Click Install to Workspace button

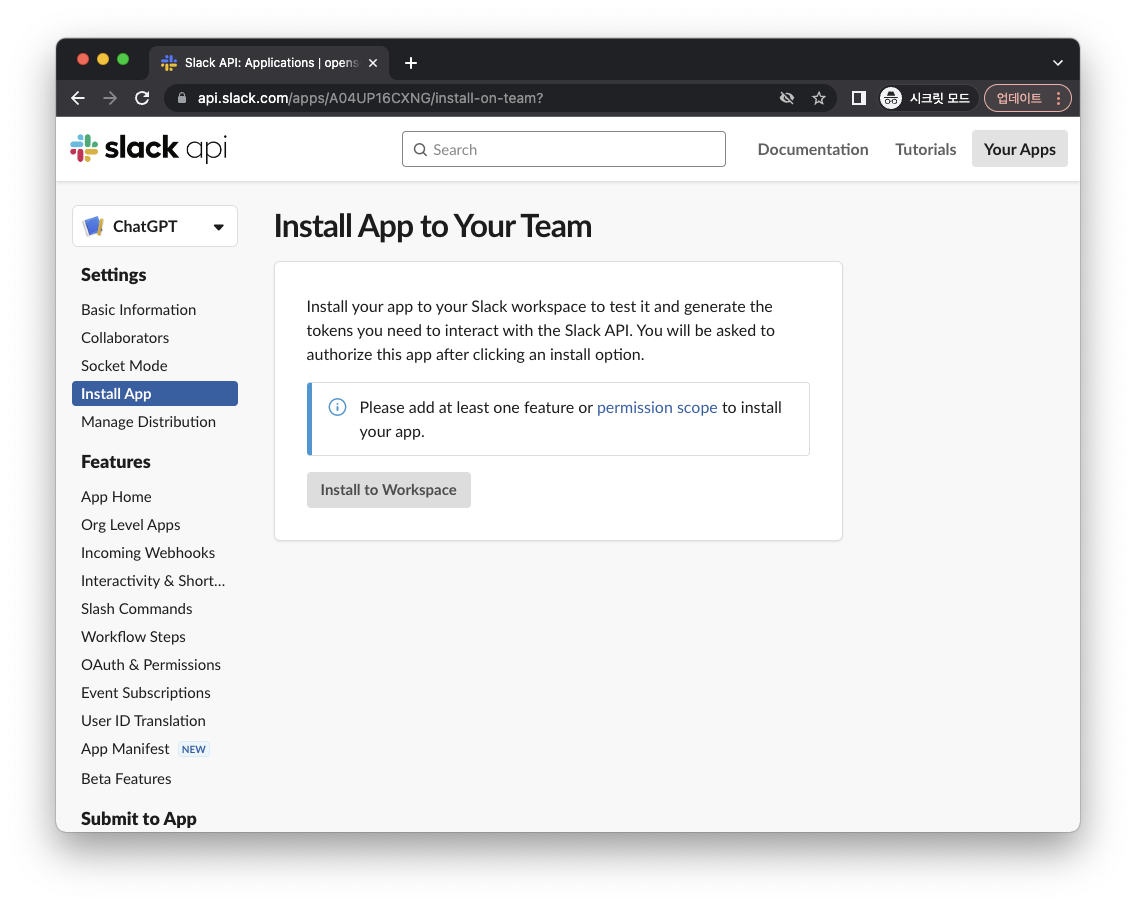coord(388,490)
